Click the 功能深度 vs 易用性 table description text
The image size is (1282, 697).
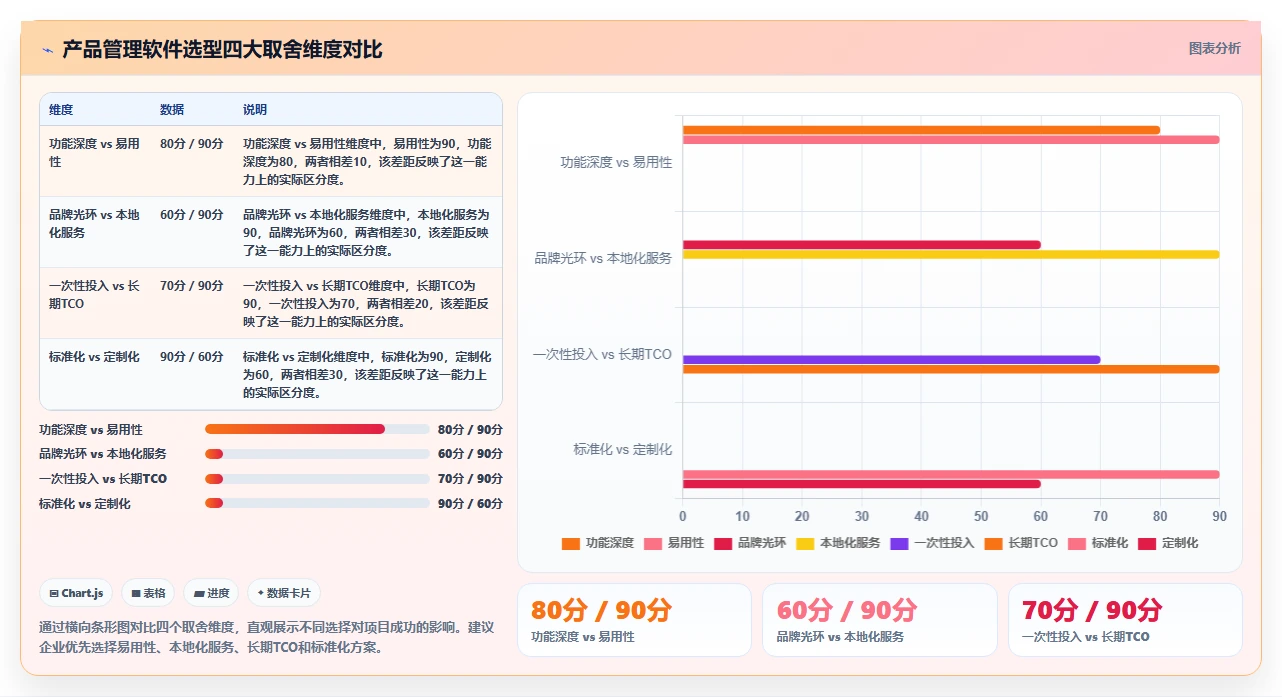pos(367,162)
